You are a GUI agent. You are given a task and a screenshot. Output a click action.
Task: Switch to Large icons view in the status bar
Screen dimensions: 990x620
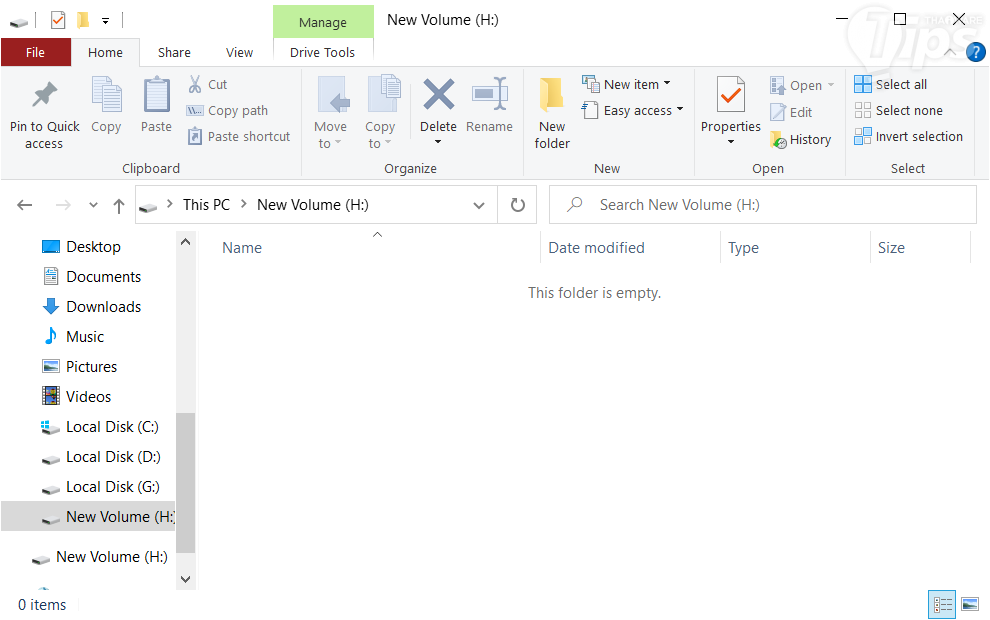point(970,605)
